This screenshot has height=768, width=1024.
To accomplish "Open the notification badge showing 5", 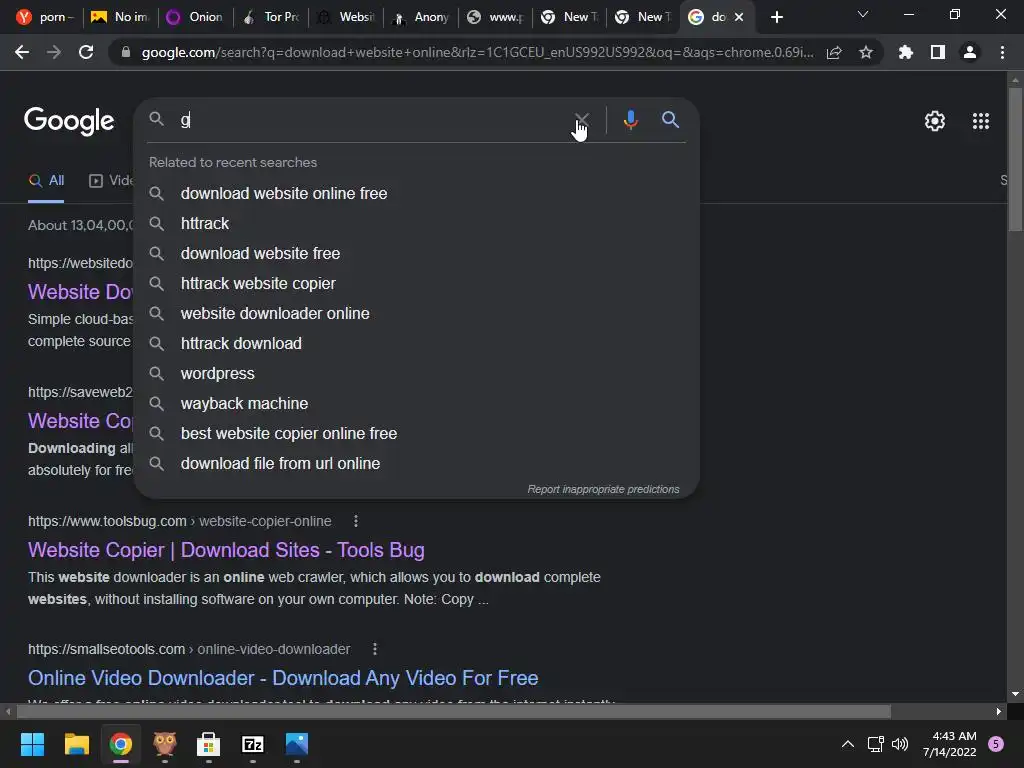I will click(x=995, y=744).
